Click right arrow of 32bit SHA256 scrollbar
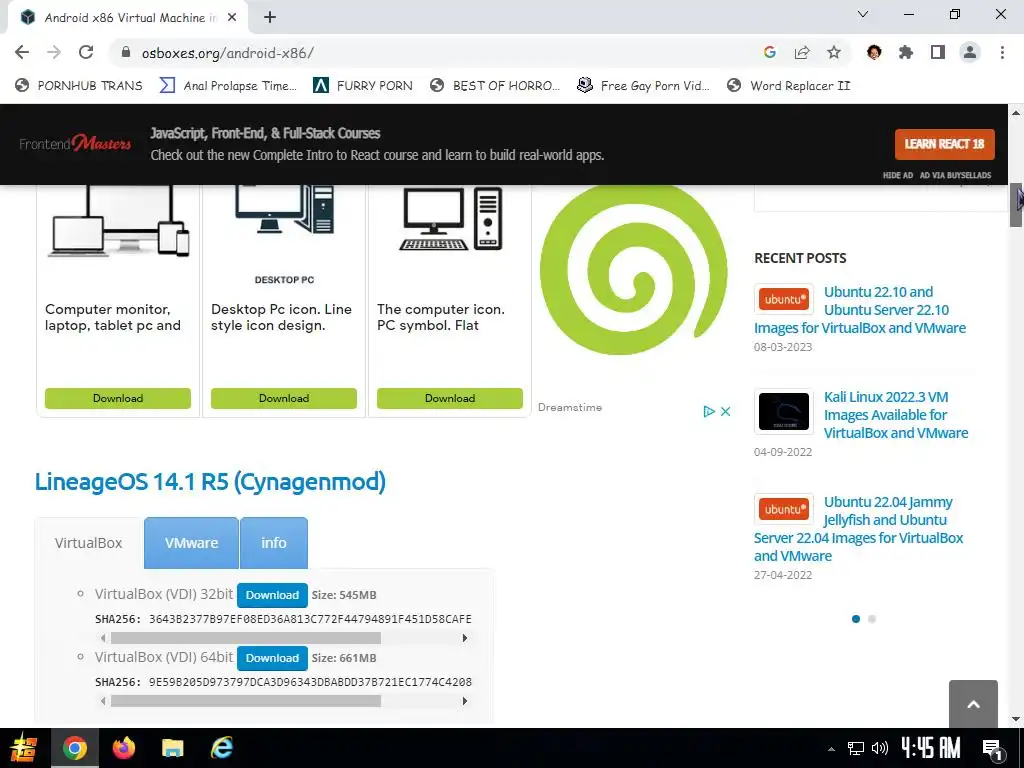Viewport: 1024px width, 768px height. point(464,638)
